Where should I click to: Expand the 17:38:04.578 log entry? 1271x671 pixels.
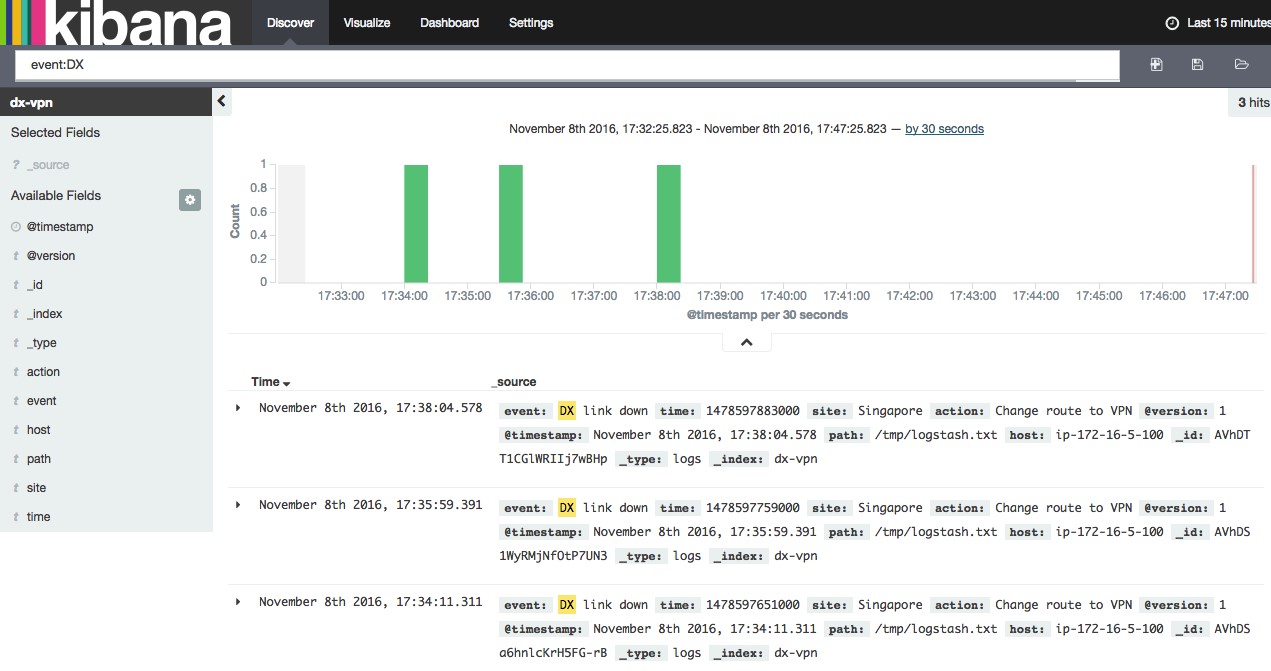pyautogui.click(x=238, y=408)
